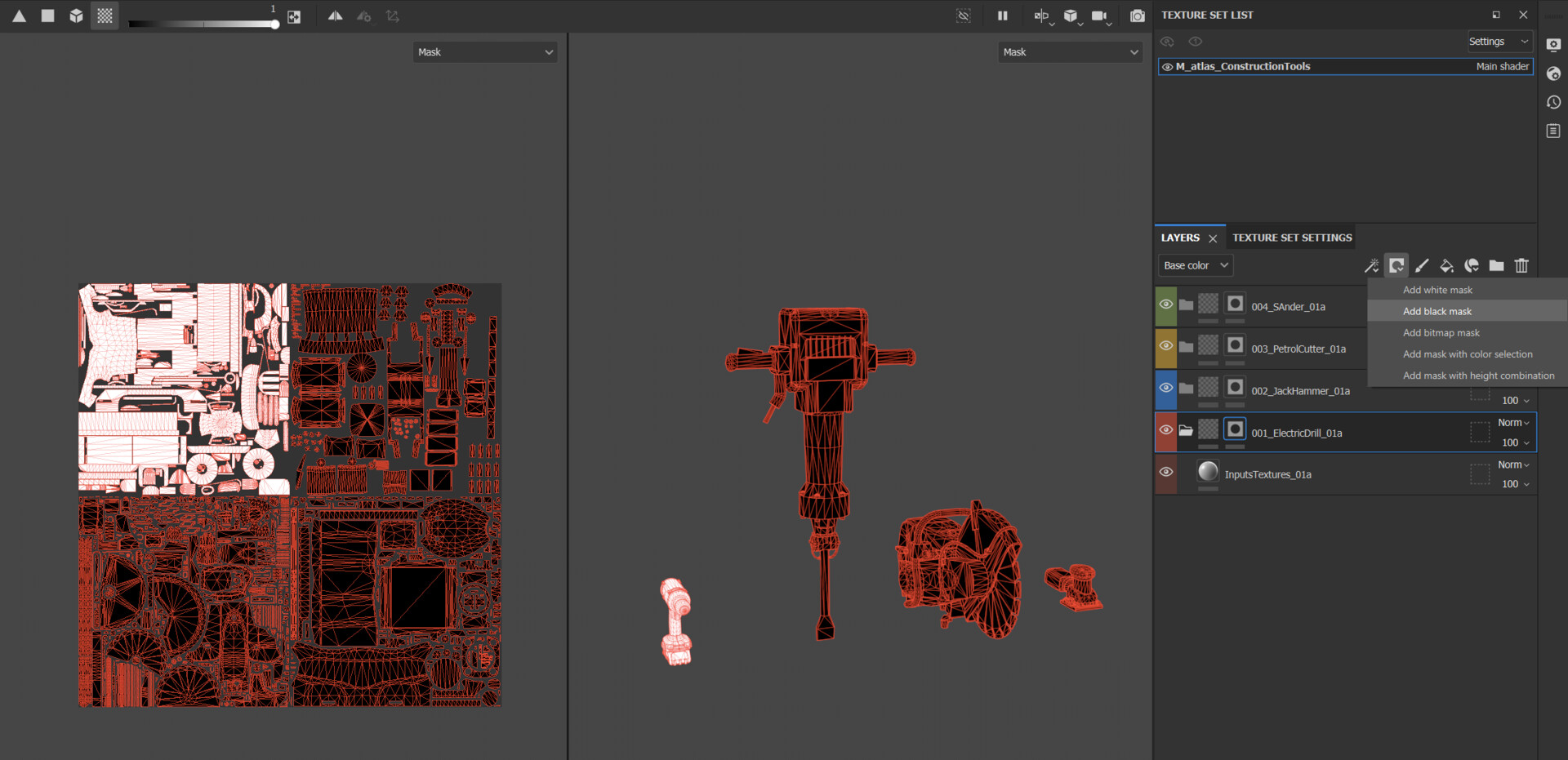Open the Mask view dropdown above the 3D viewport
Screen dimensions: 1568x760
coord(1070,51)
